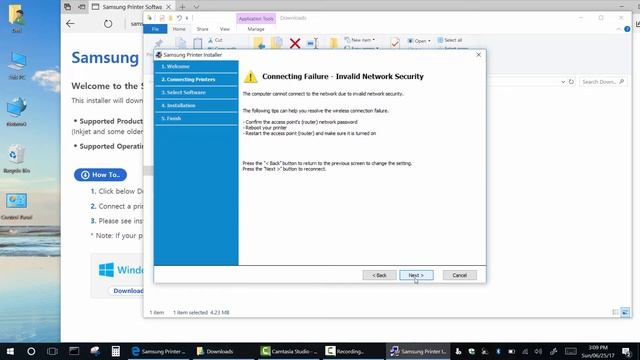Click the Rename icon in the ribbon
This screenshot has width=640, height=360.
pyautogui.click(x=313, y=43)
